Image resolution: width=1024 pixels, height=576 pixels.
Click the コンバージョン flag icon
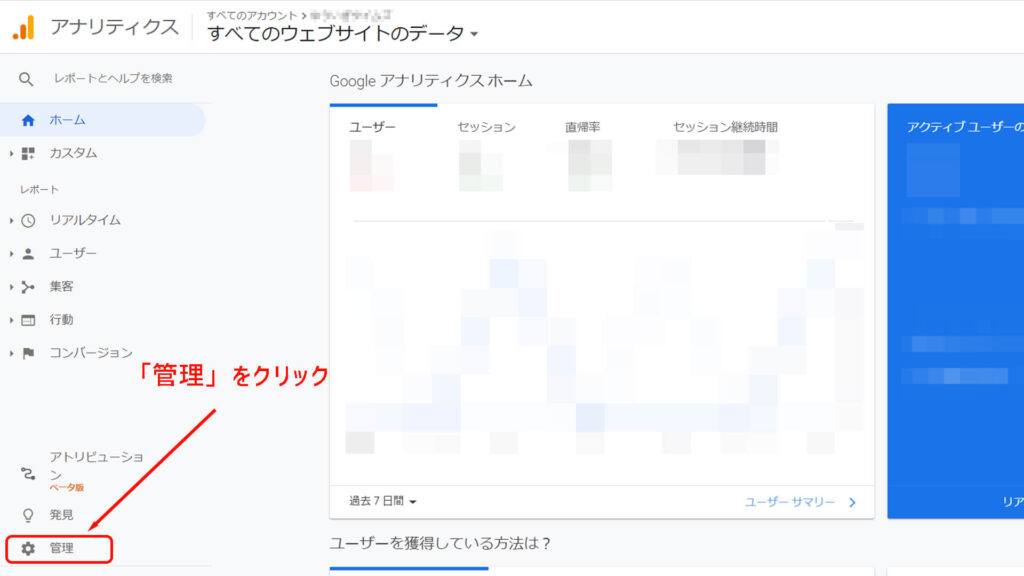tap(27, 353)
